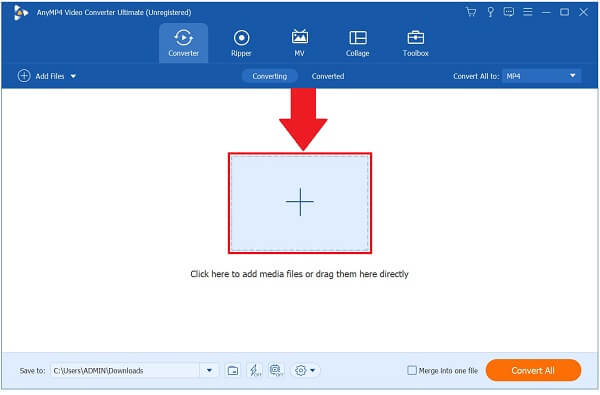The image size is (600, 395).
Task: Open the output folder icon
Action: (x=233, y=371)
